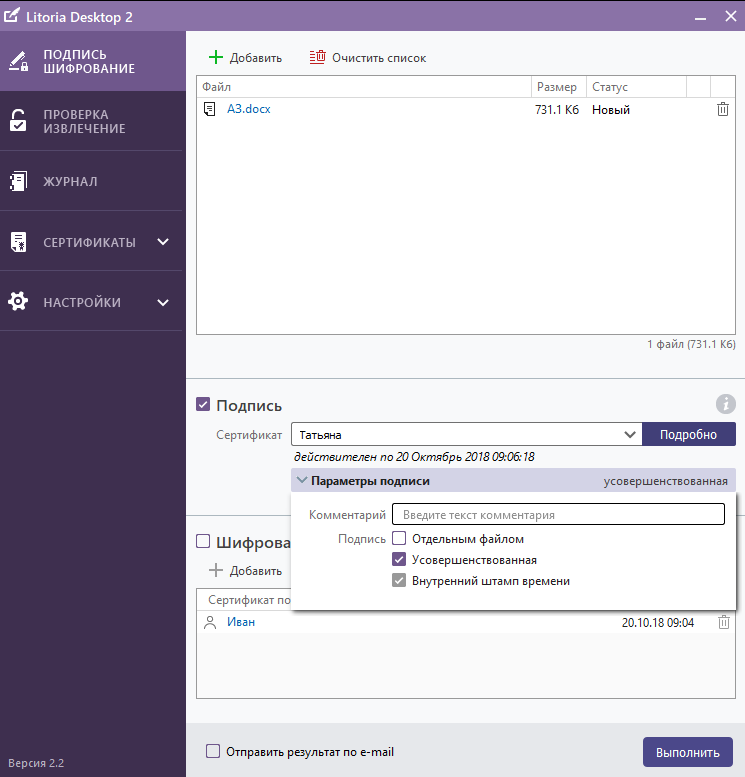Click the Подробно button
The width and height of the screenshot is (745, 777).
(x=688, y=435)
